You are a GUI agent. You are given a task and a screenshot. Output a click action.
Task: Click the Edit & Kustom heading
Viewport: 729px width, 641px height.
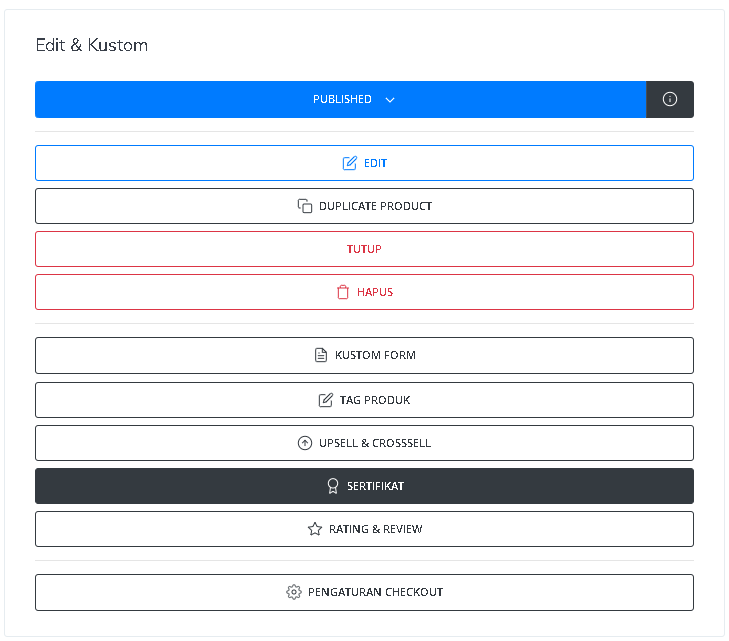[92, 45]
